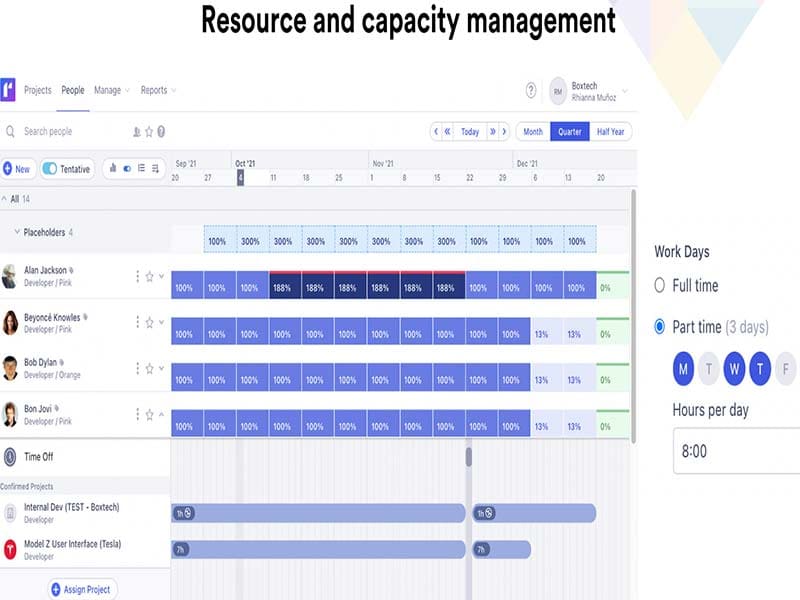The height and width of the screenshot is (600, 800).
Task: Go to the People tab
Action: [73, 90]
